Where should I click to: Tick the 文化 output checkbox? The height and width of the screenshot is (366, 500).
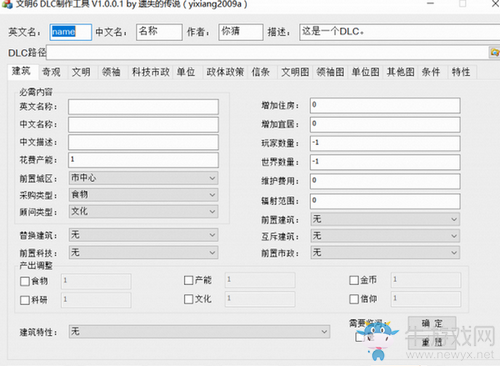pos(189,299)
